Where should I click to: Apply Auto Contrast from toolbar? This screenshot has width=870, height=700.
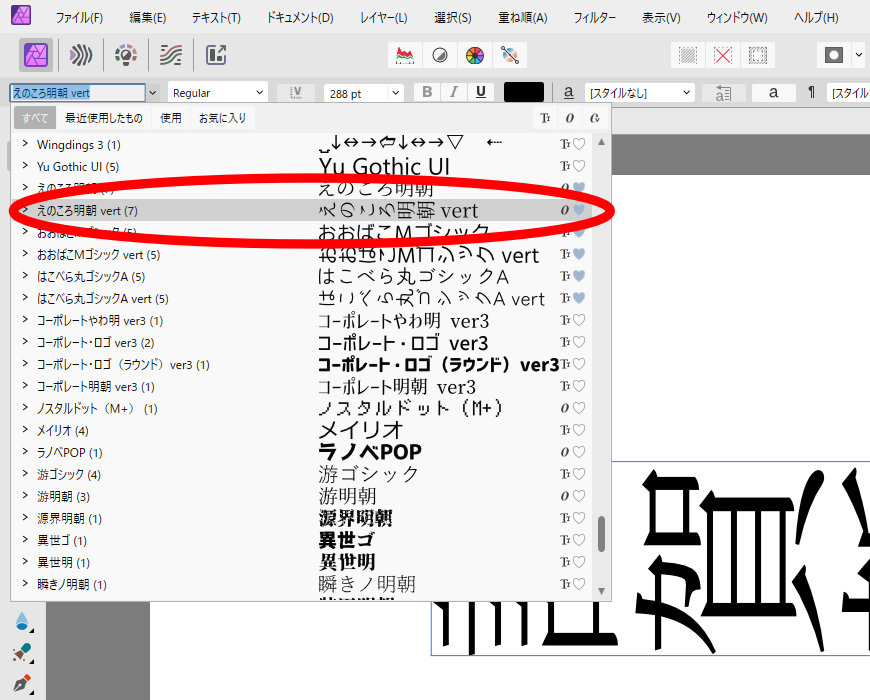click(440, 55)
